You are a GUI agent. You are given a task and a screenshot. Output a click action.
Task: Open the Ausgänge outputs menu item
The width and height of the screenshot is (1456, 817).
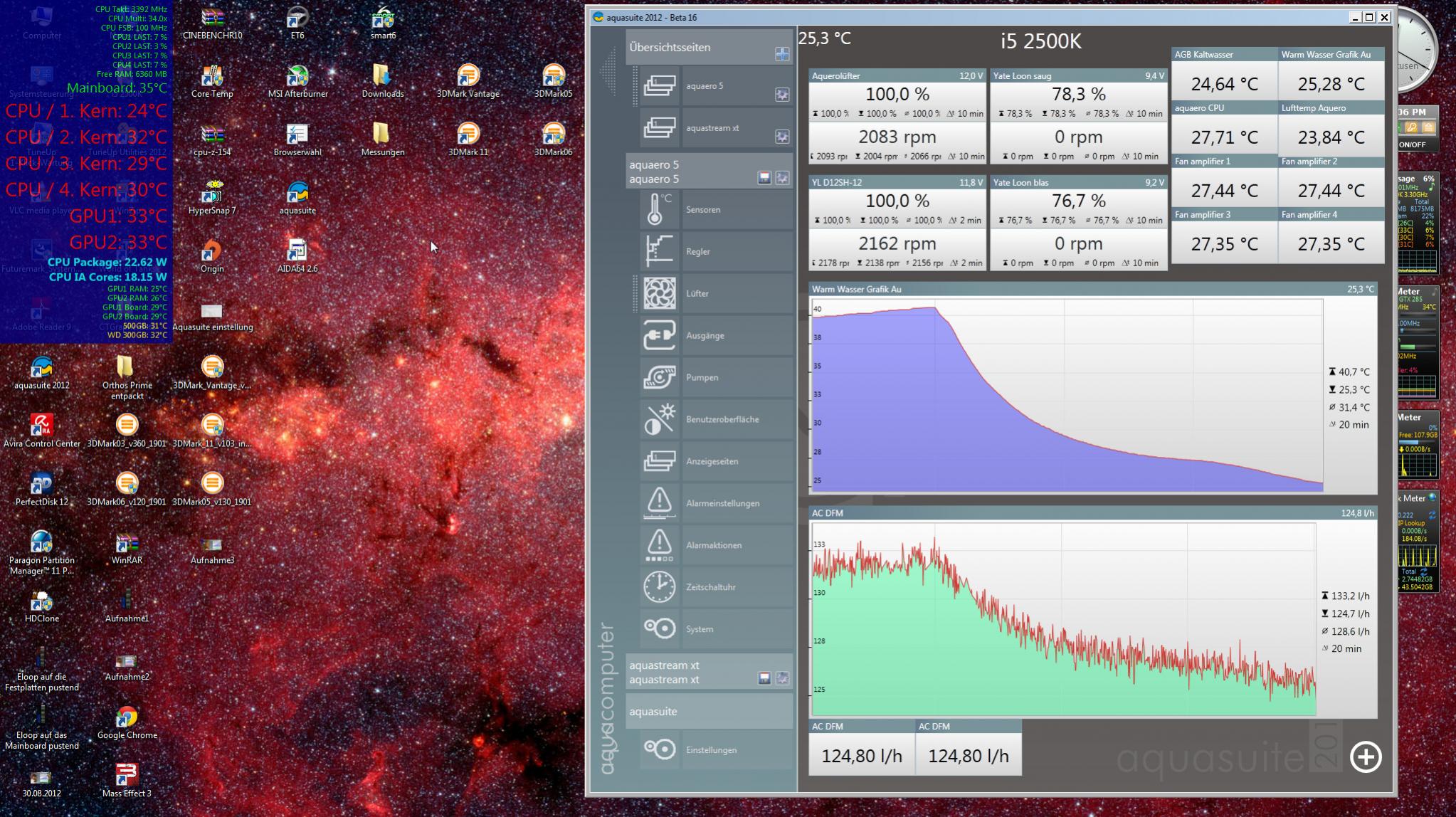705,335
